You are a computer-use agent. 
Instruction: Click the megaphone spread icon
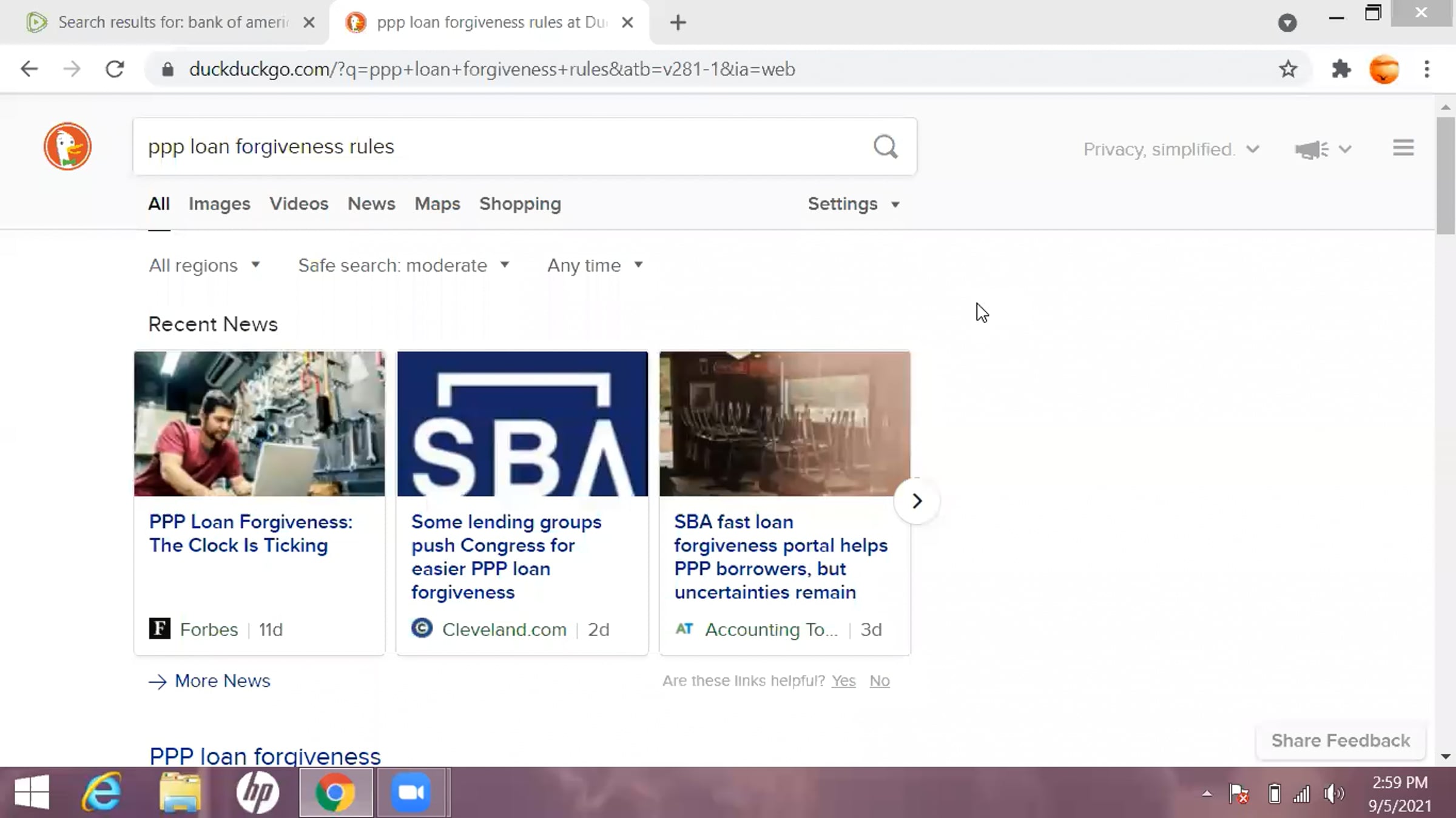1312,149
